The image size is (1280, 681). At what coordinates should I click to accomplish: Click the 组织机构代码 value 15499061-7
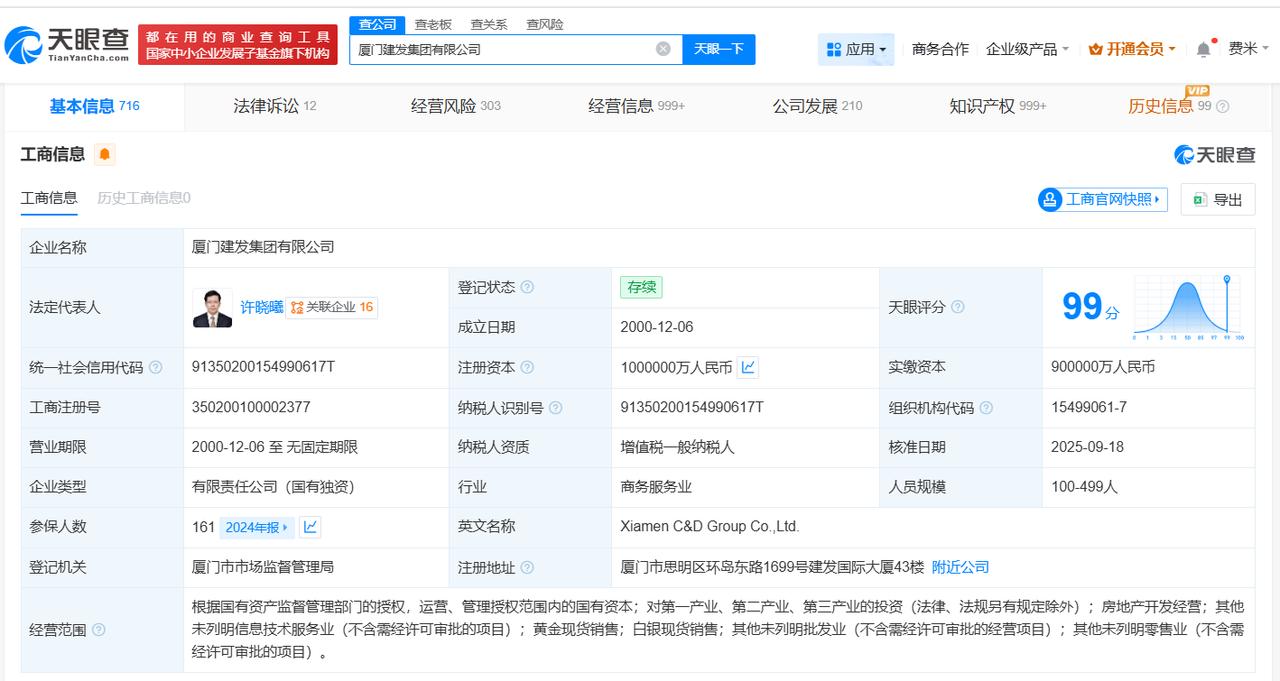(1089, 407)
